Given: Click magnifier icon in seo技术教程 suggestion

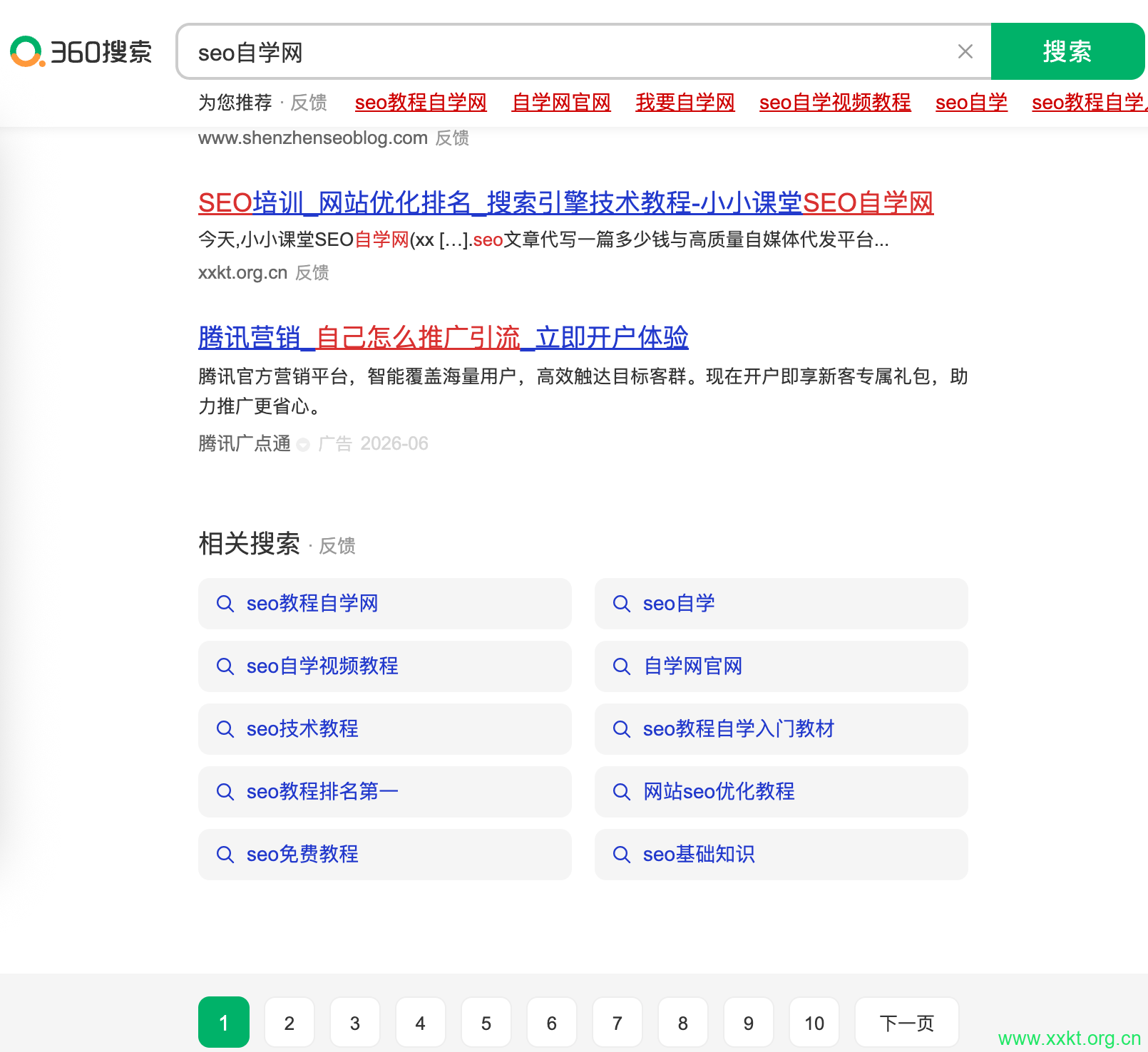Looking at the screenshot, I should pos(225,729).
